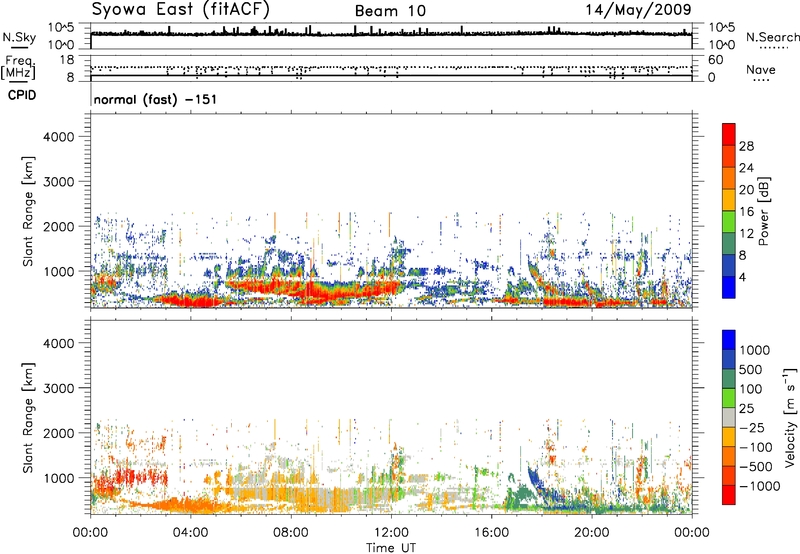Select the text 'normal (fast) -151'
This screenshot has width=800, height=554.
(155, 99)
